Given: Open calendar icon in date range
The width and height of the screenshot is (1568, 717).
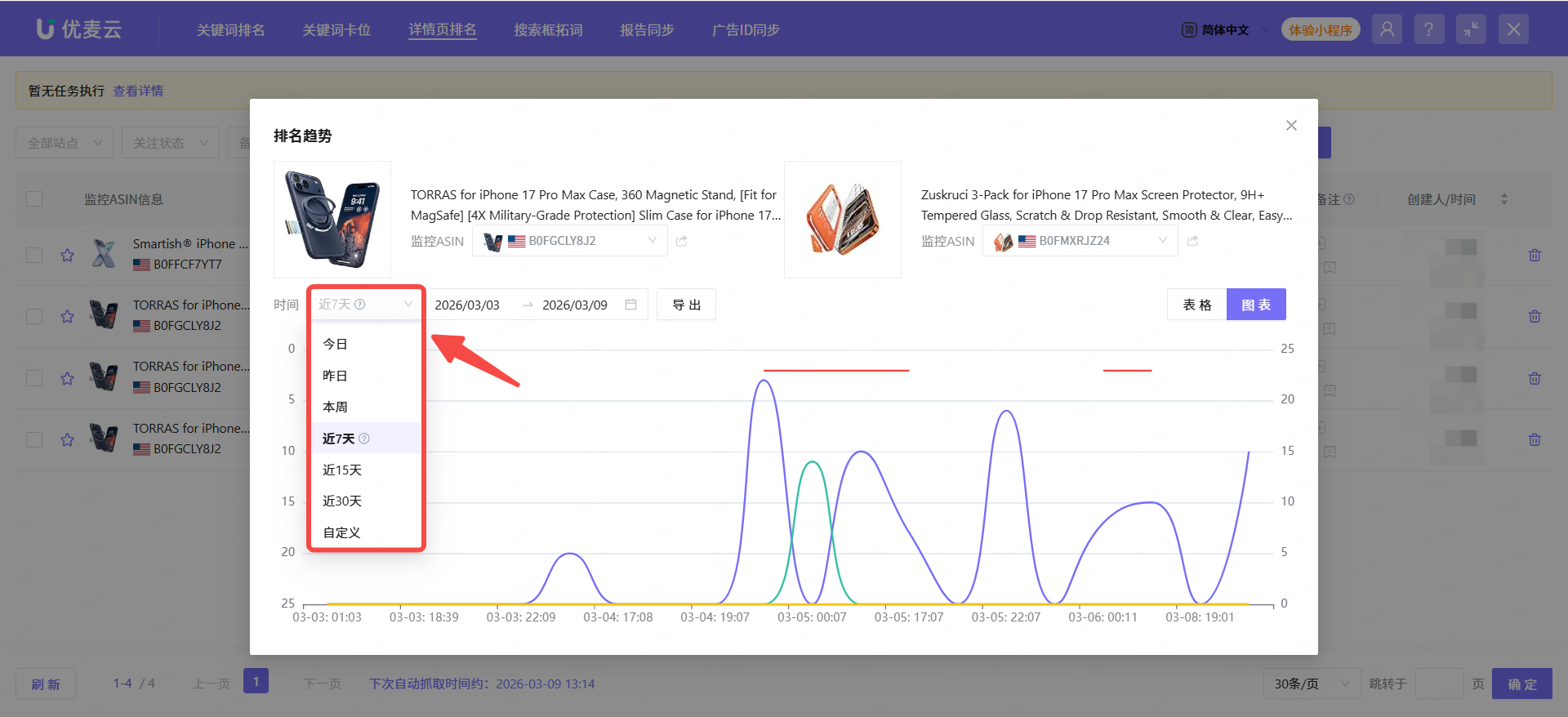Looking at the screenshot, I should click(630, 305).
